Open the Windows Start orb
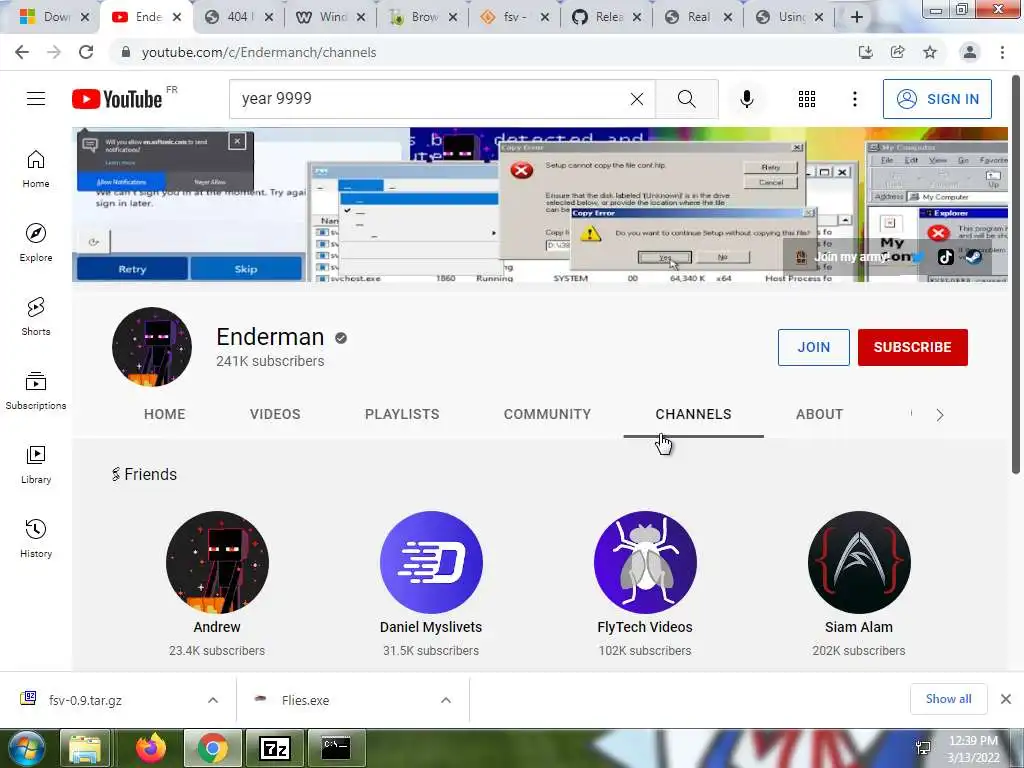1024x768 pixels. (26, 748)
